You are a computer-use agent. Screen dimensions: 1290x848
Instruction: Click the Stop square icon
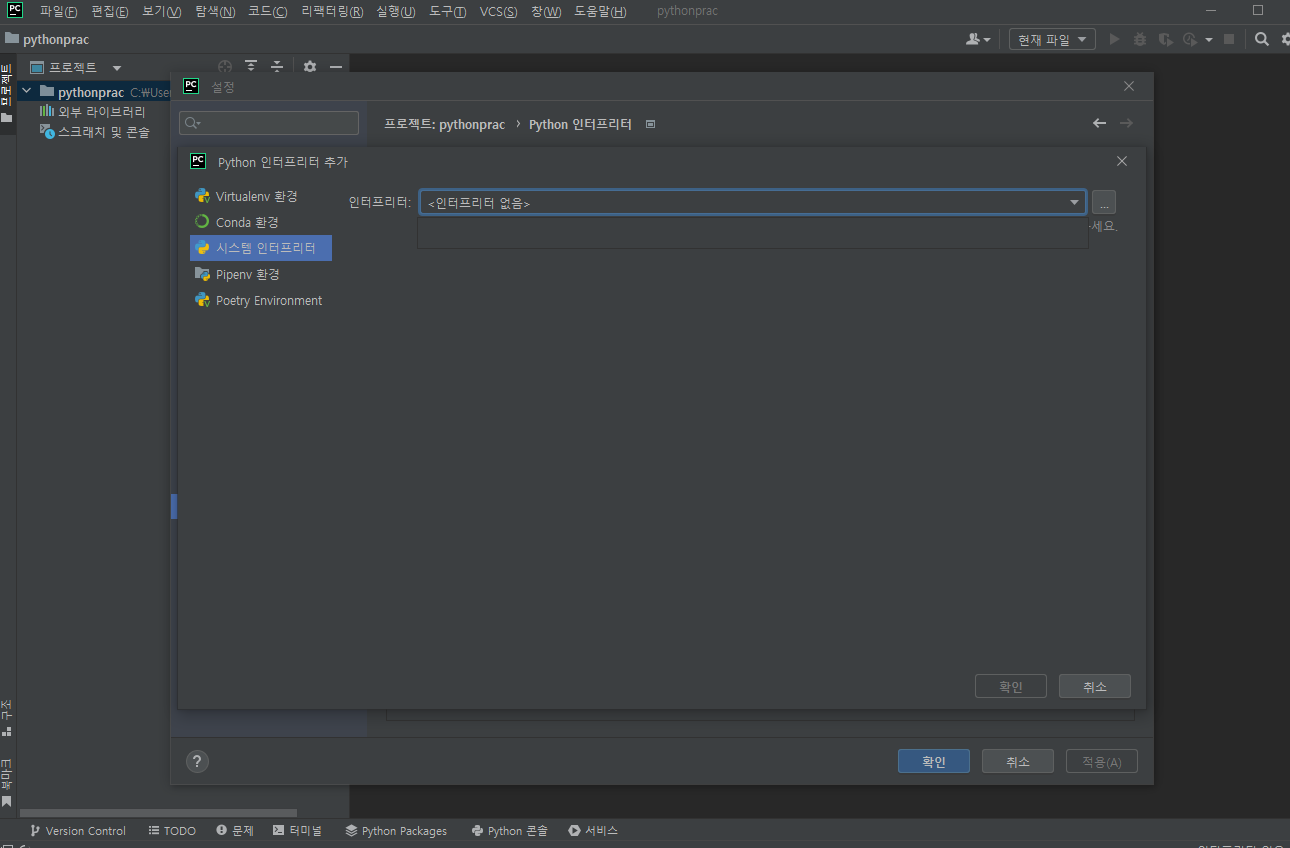tap(1229, 39)
